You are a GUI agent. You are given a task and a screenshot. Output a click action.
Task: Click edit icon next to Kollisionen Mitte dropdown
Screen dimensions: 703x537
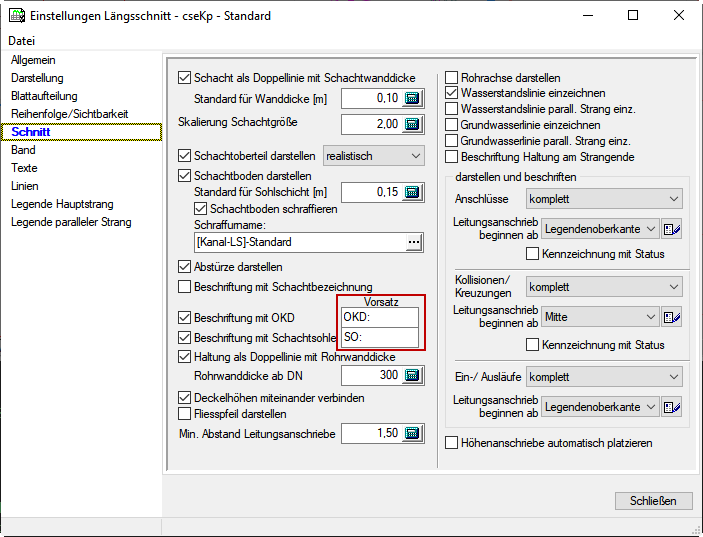tap(672, 318)
